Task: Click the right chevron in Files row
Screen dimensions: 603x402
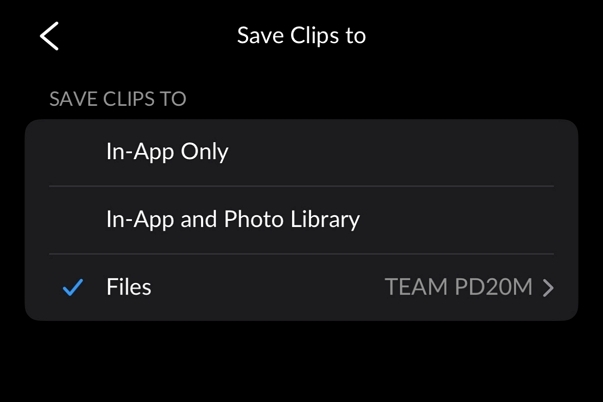Action: click(x=548, y=288)
